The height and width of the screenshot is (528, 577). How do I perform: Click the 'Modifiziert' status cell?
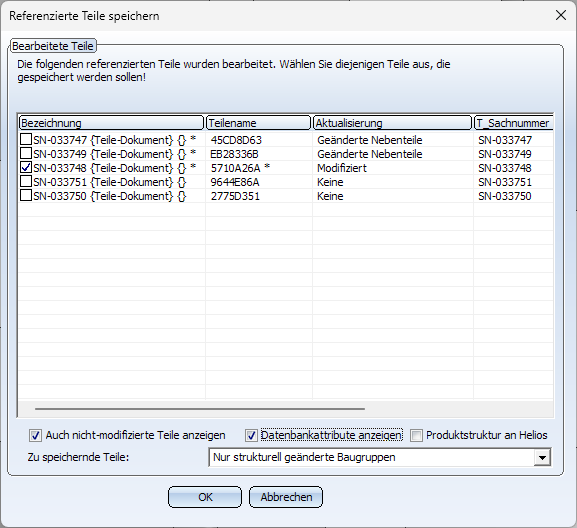click(342, 168)
